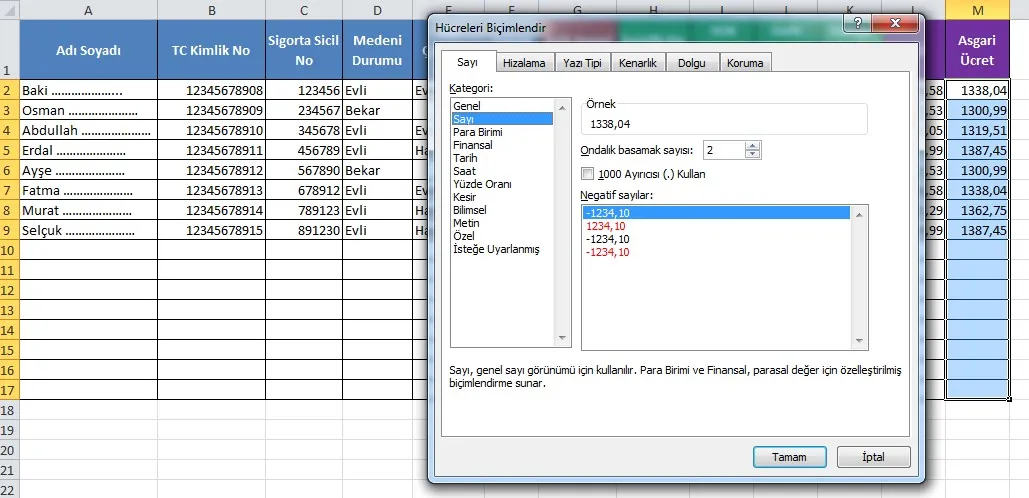Decrease decimal places with down spinner arrow
The image size is (1029, 498).
[753, 155]
